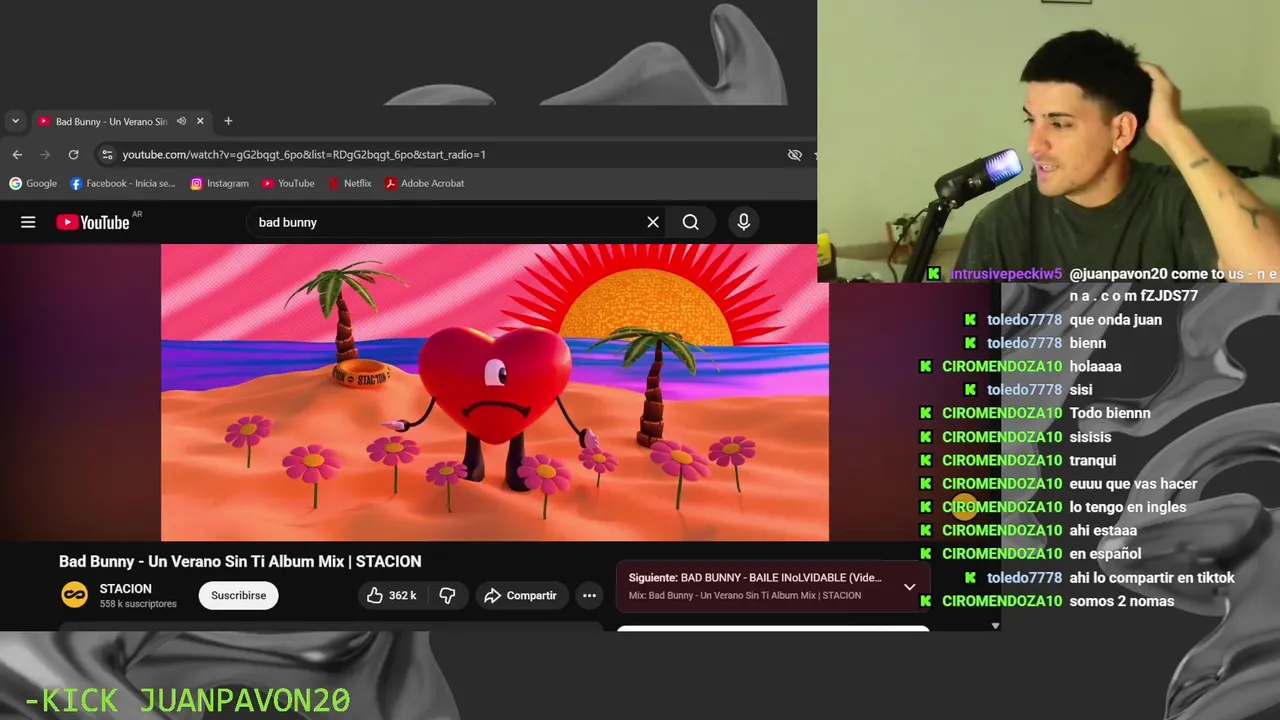The height and width of the screenshot is (720, 1280).
Task: Open the Facebook bookmark
Action: 122,183
